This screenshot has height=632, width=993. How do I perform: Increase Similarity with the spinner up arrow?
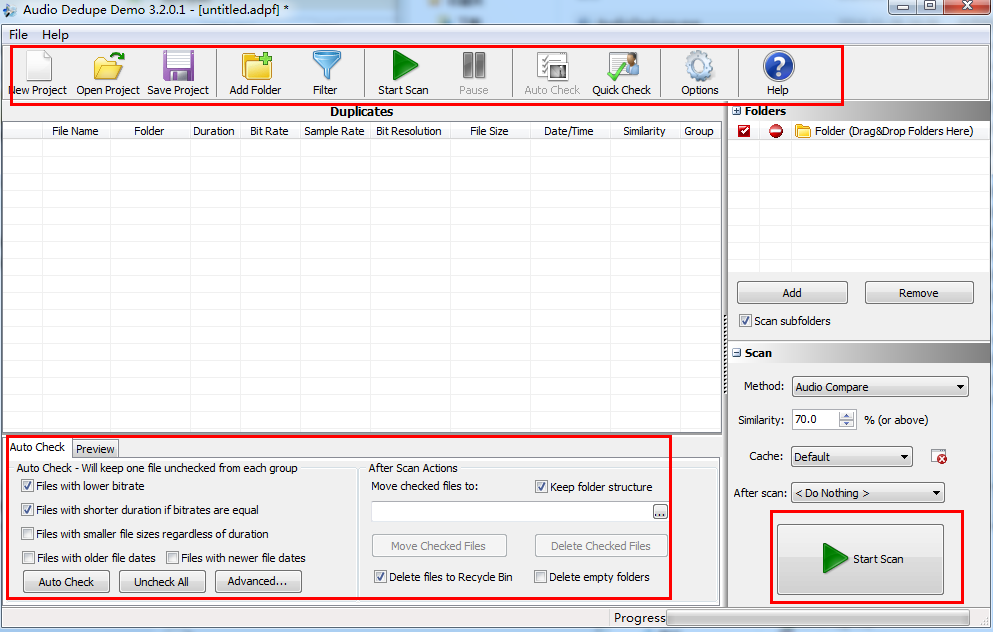click(x=847, y=415)
